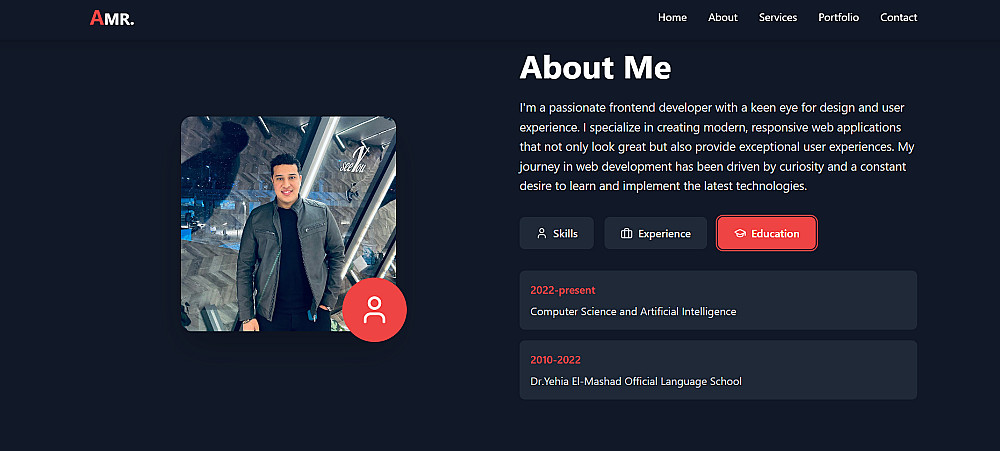This screenshot has width=1000, height=451.
Task: Switch to the Skills tab
Action: pos(556,233)
